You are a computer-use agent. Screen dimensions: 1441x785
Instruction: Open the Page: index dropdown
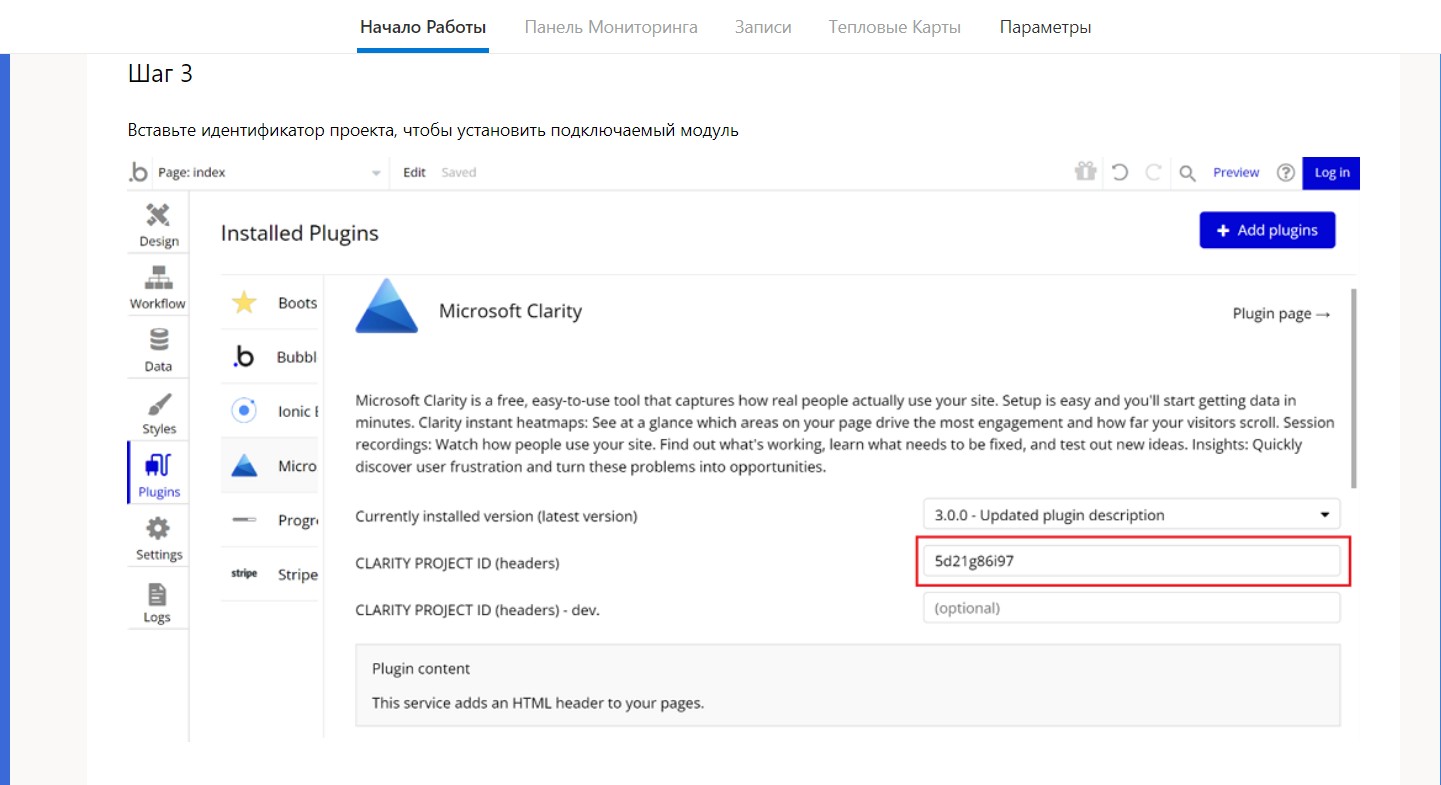(270, 172)
